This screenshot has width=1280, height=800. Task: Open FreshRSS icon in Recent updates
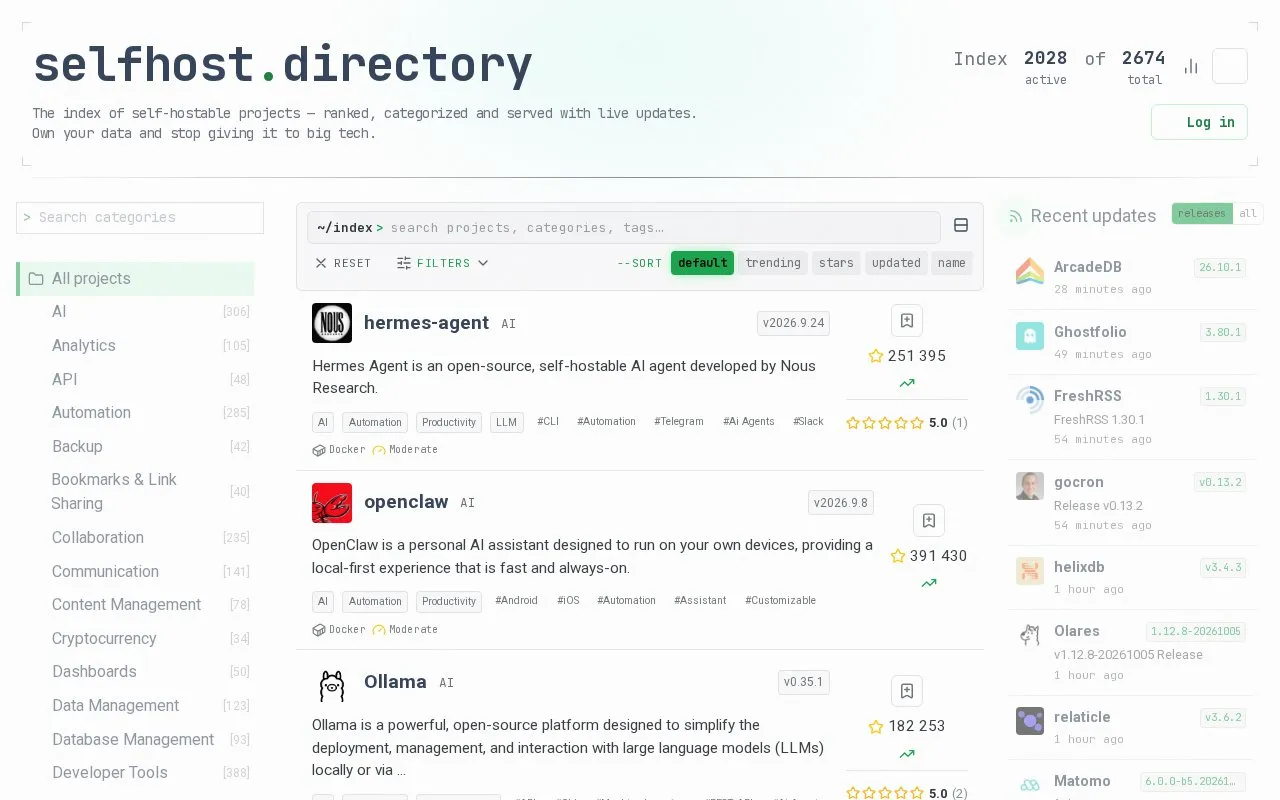(x=1030, y=400)
